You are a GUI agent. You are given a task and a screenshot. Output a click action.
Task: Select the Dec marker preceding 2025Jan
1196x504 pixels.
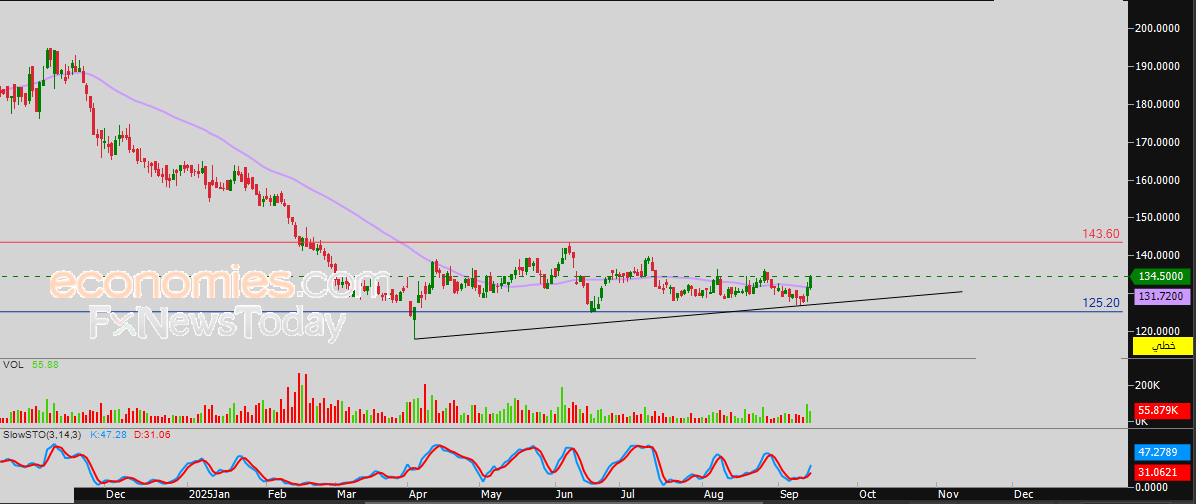pos(116,495)
